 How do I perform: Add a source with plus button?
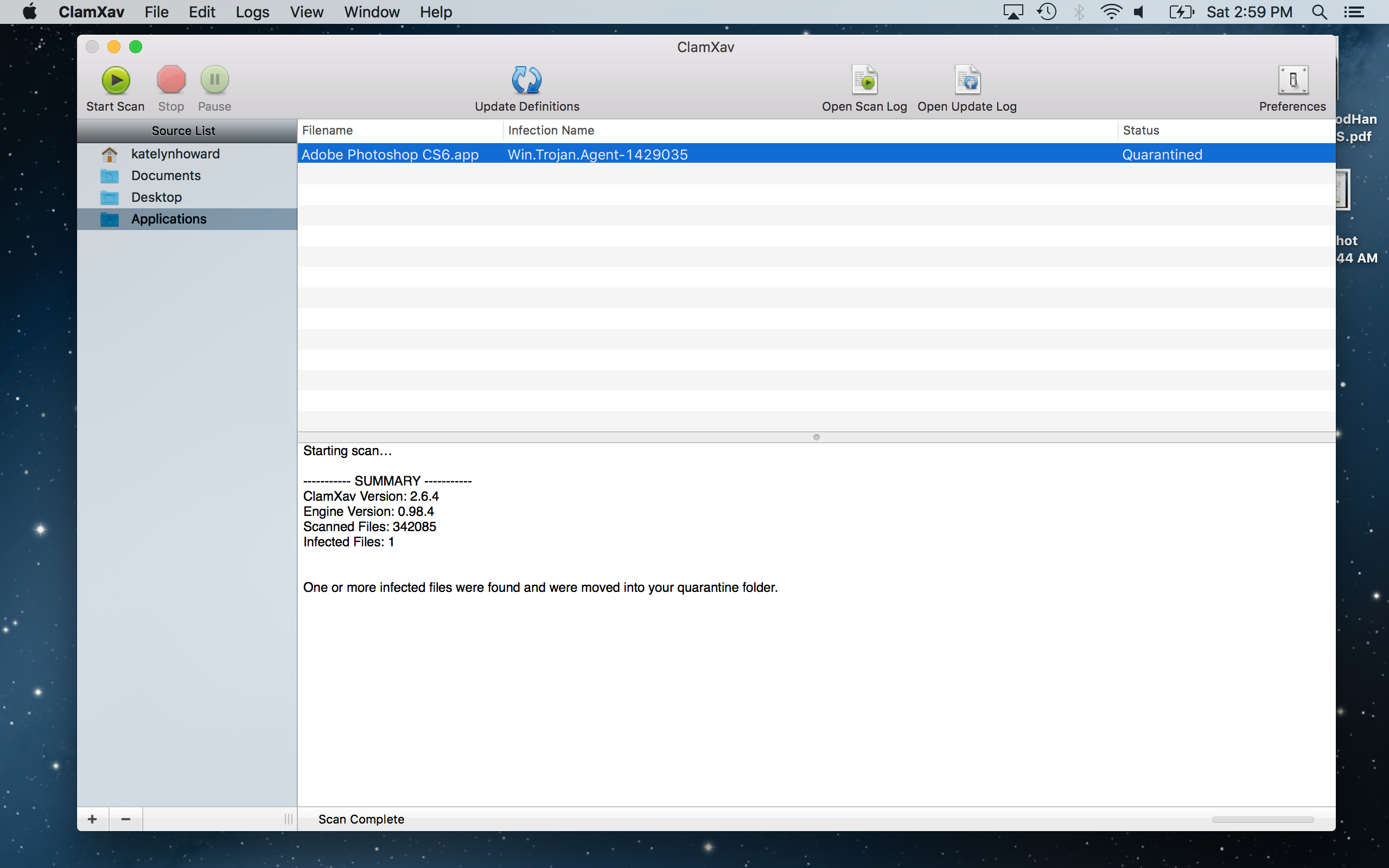click(x=92, y=819)
